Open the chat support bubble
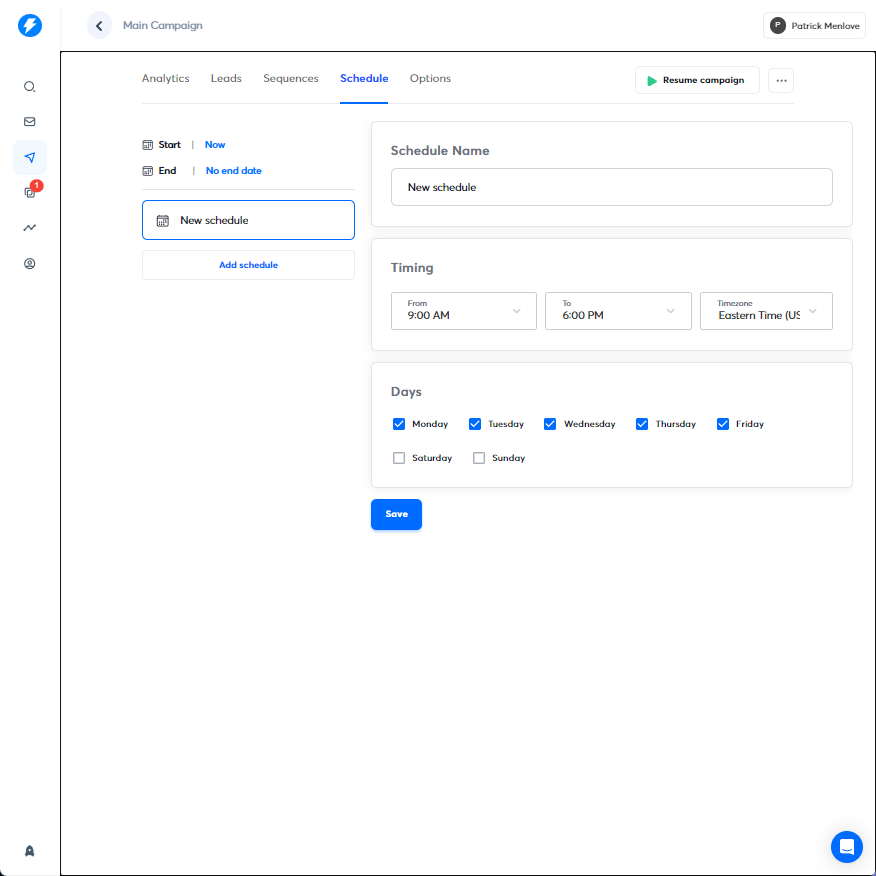 coord(847,847)
